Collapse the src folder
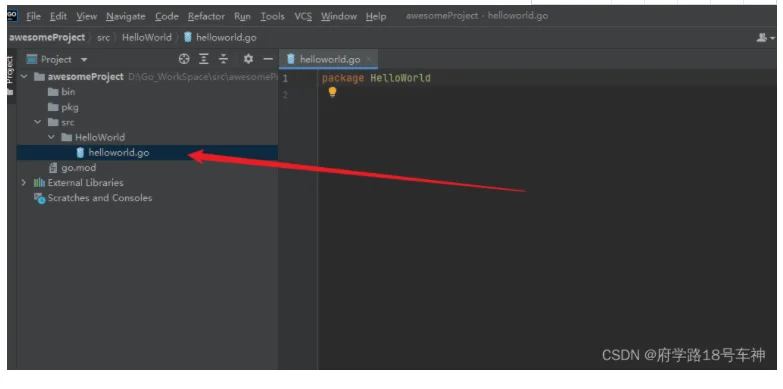Image resolution: width=783 pixels, height=389 pixels. click(x=37, y=122)
